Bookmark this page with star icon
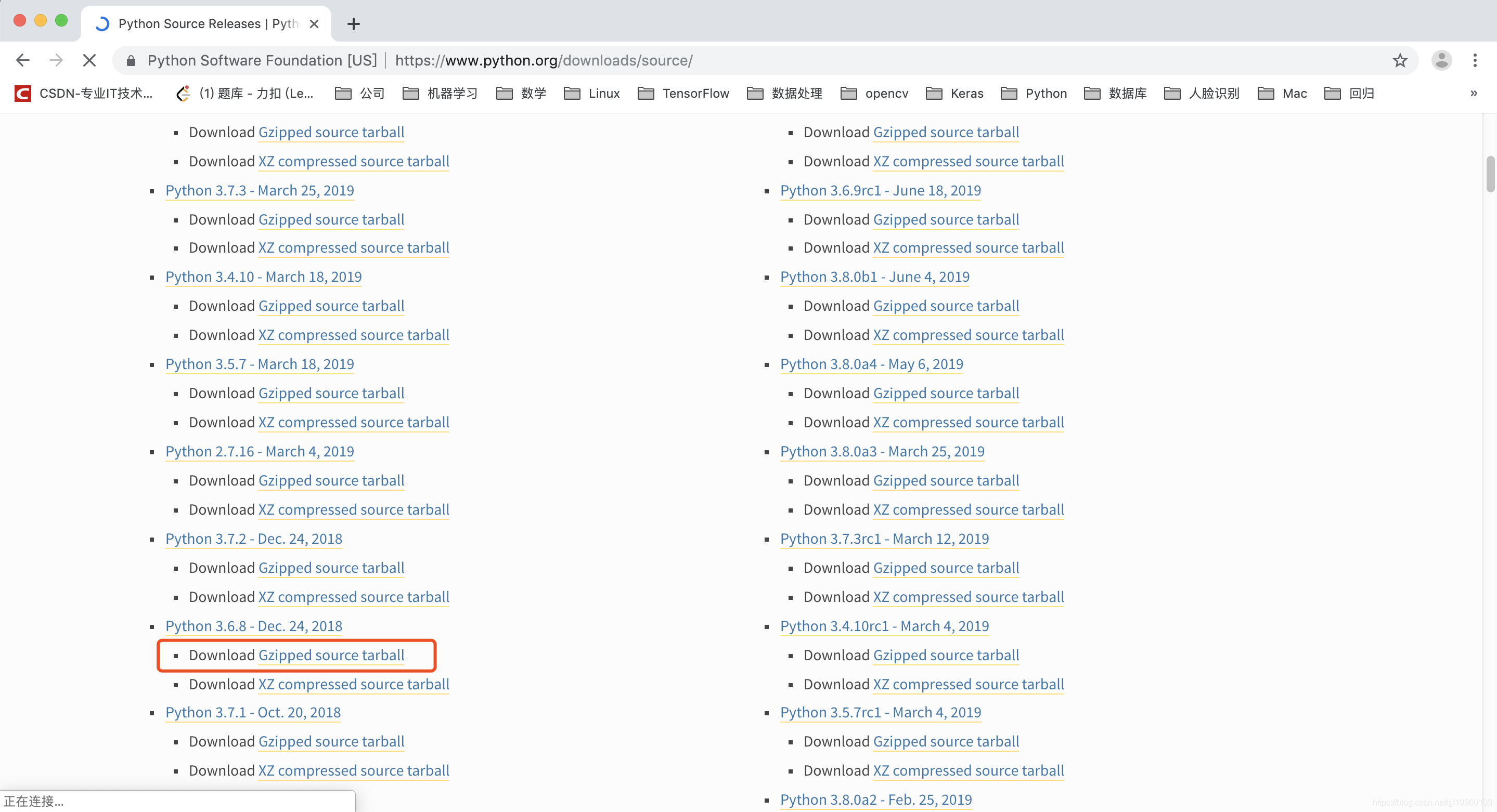This screenshot has height=812, width=1497. (1399, 60)
